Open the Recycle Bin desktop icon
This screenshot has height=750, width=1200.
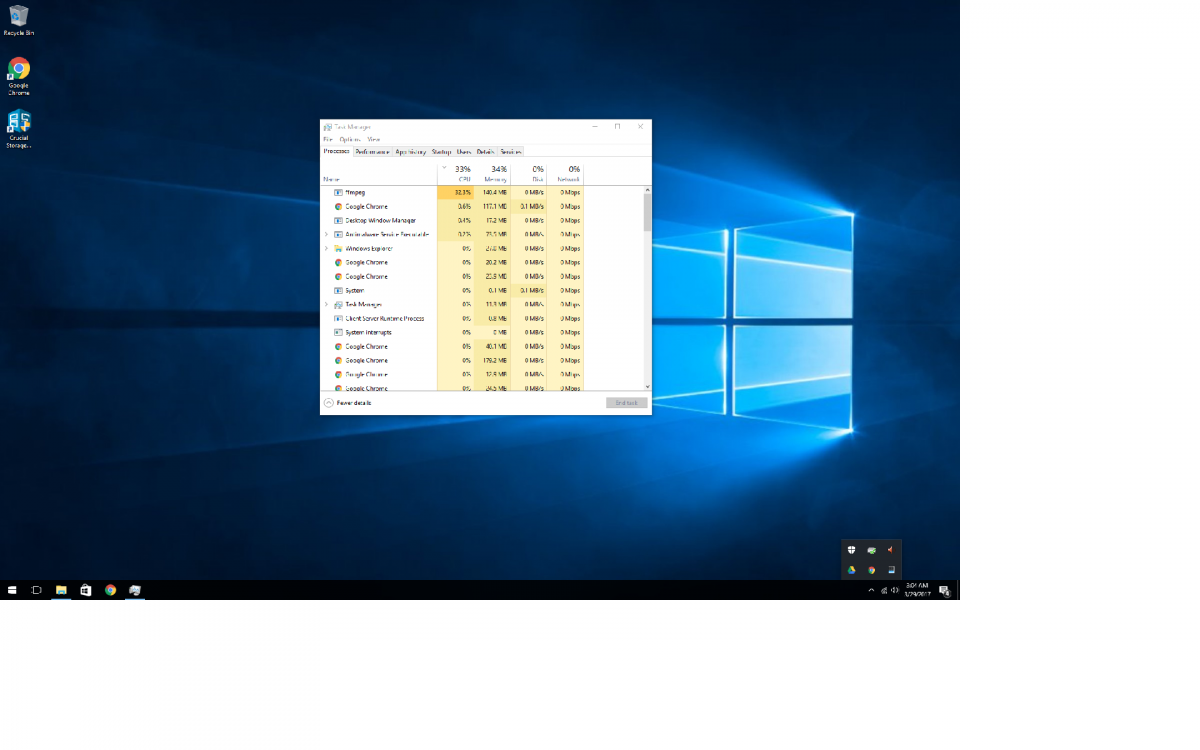coord(18,17)
